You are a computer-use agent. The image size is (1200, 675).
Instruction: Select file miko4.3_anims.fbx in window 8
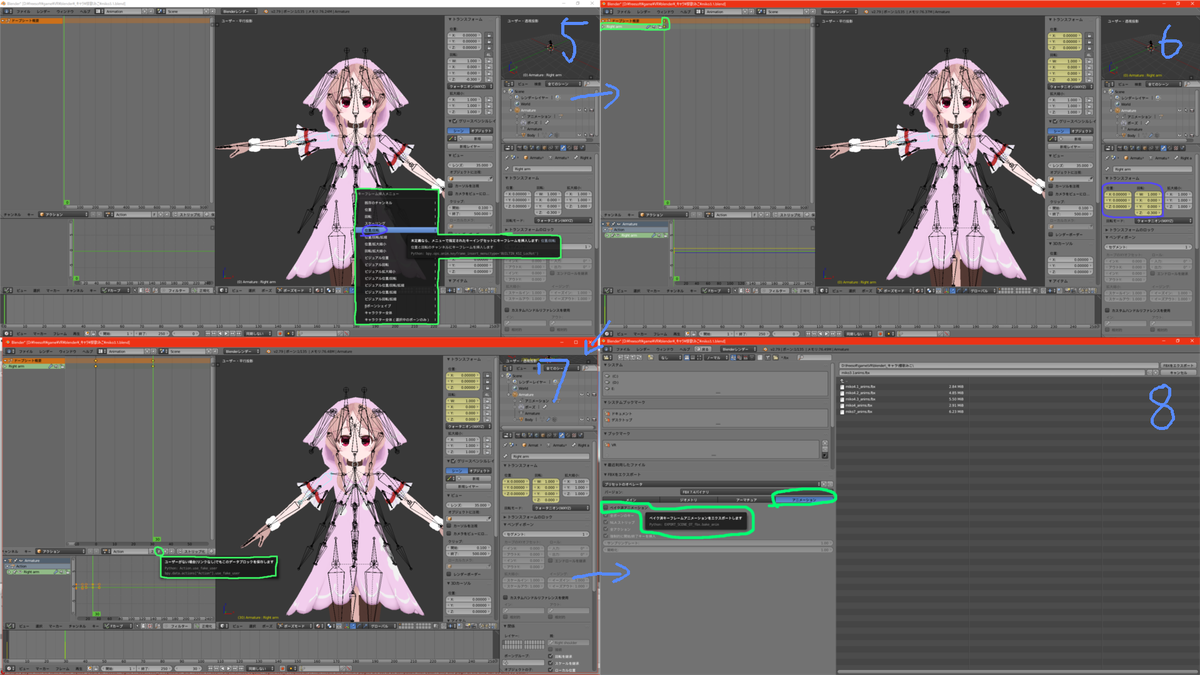coord(861,399)
